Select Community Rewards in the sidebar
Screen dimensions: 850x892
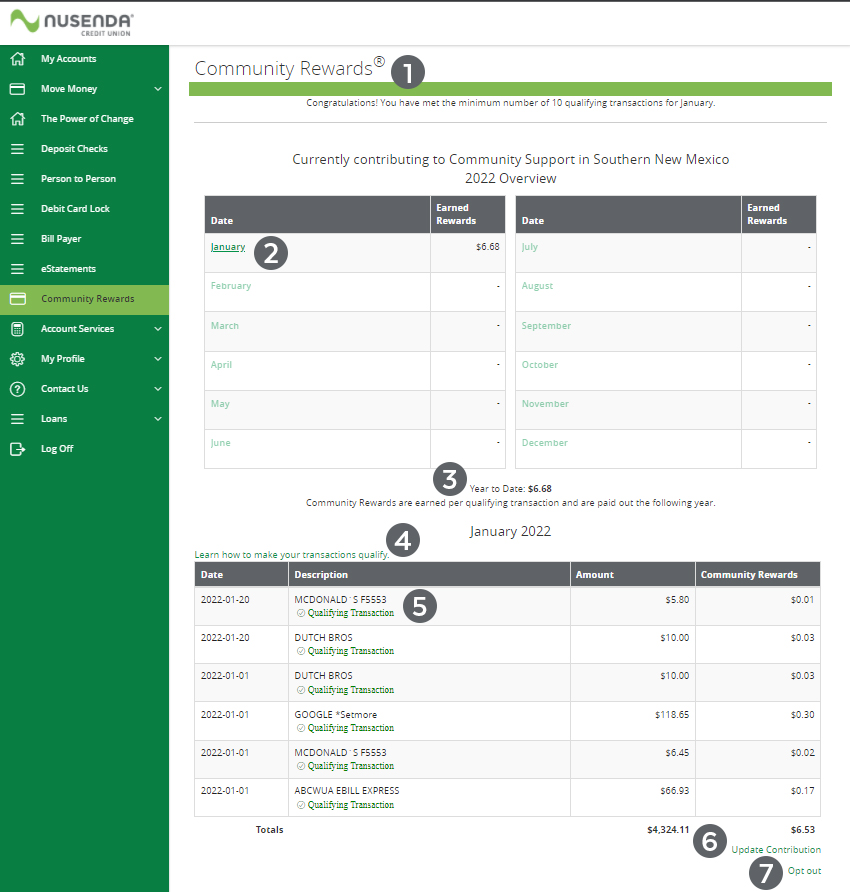point(88,299)
